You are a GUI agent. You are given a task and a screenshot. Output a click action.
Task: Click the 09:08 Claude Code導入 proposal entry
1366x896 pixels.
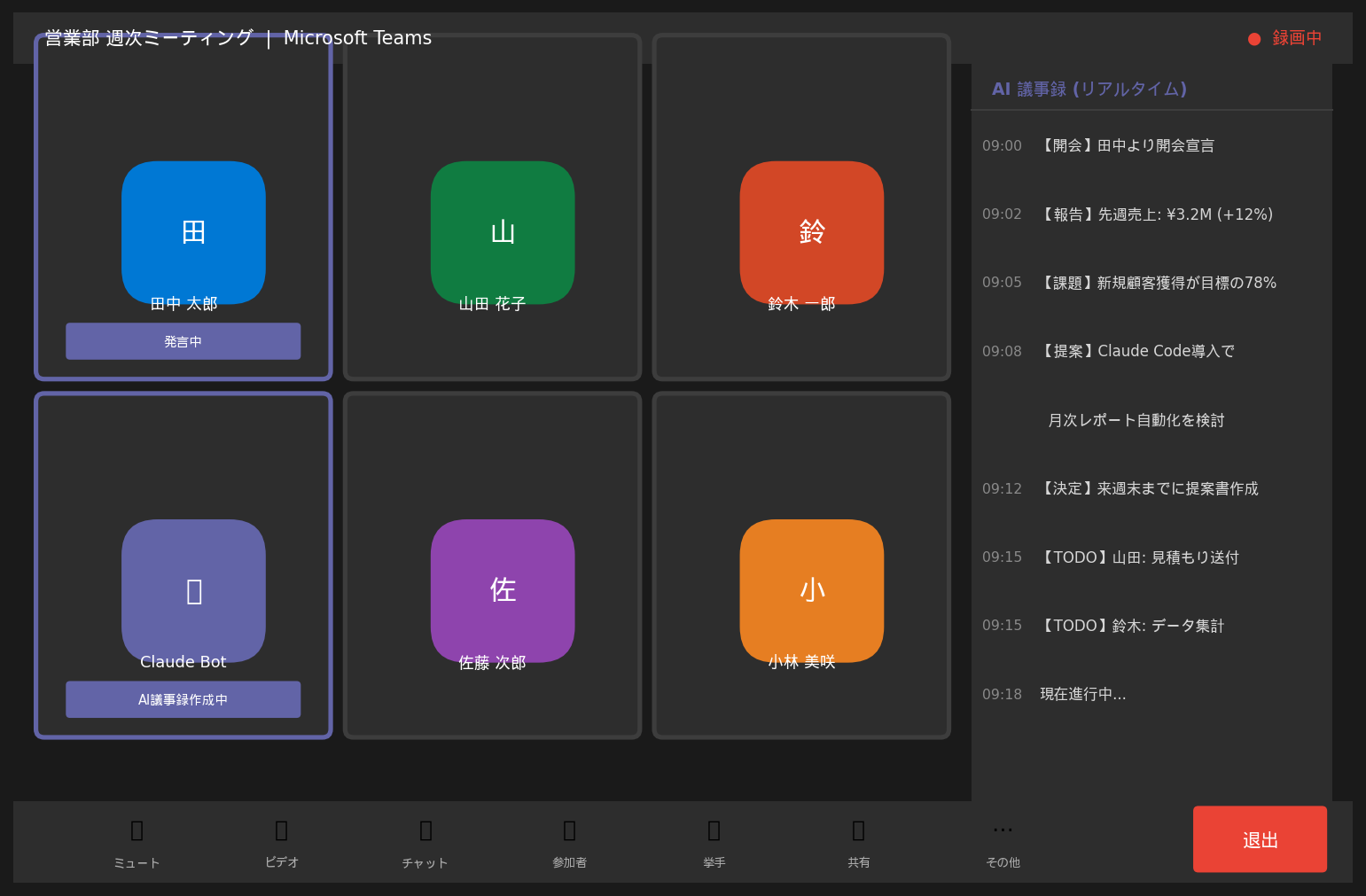[1138, 351]
